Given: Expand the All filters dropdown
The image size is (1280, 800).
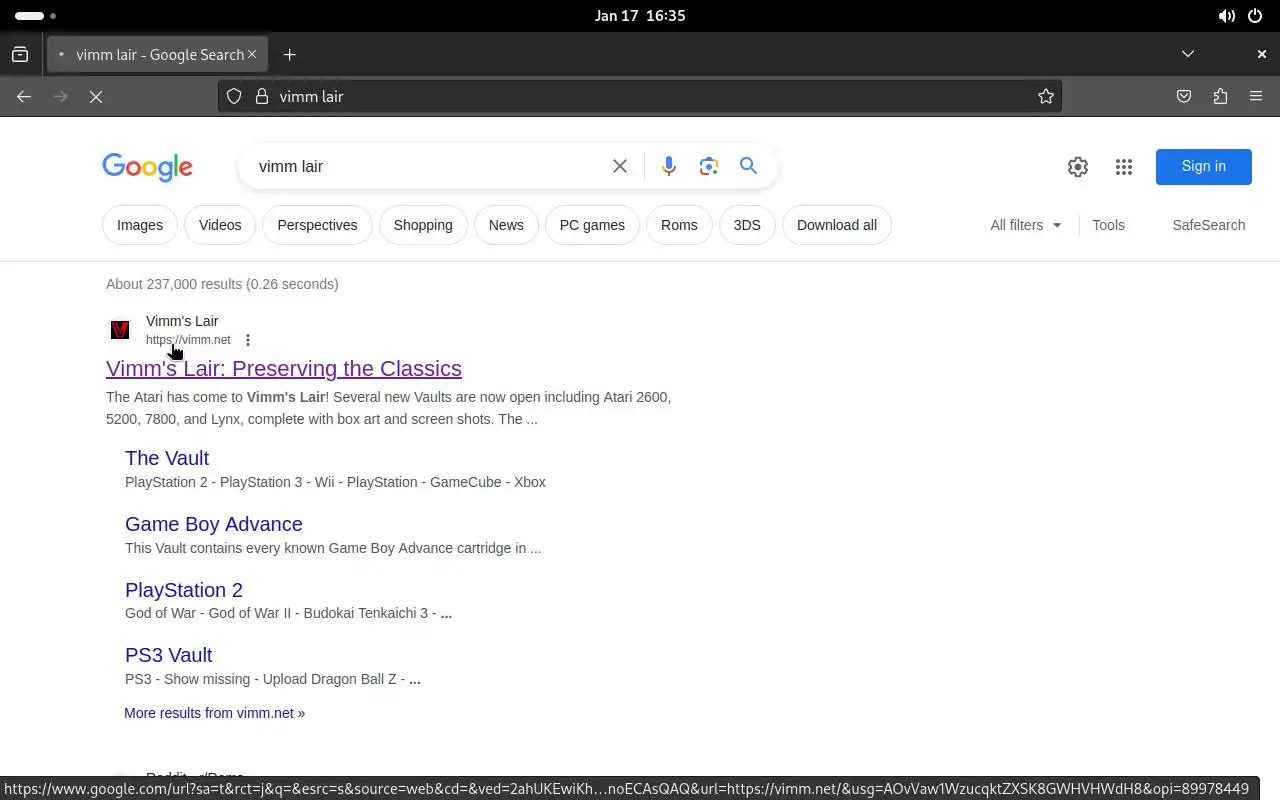Looking at the screenshot, I should (1026, 225).
